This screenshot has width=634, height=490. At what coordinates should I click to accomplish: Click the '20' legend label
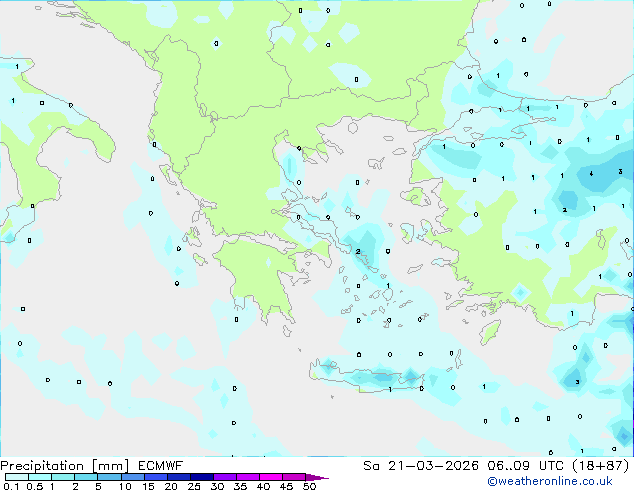point(171,486)
